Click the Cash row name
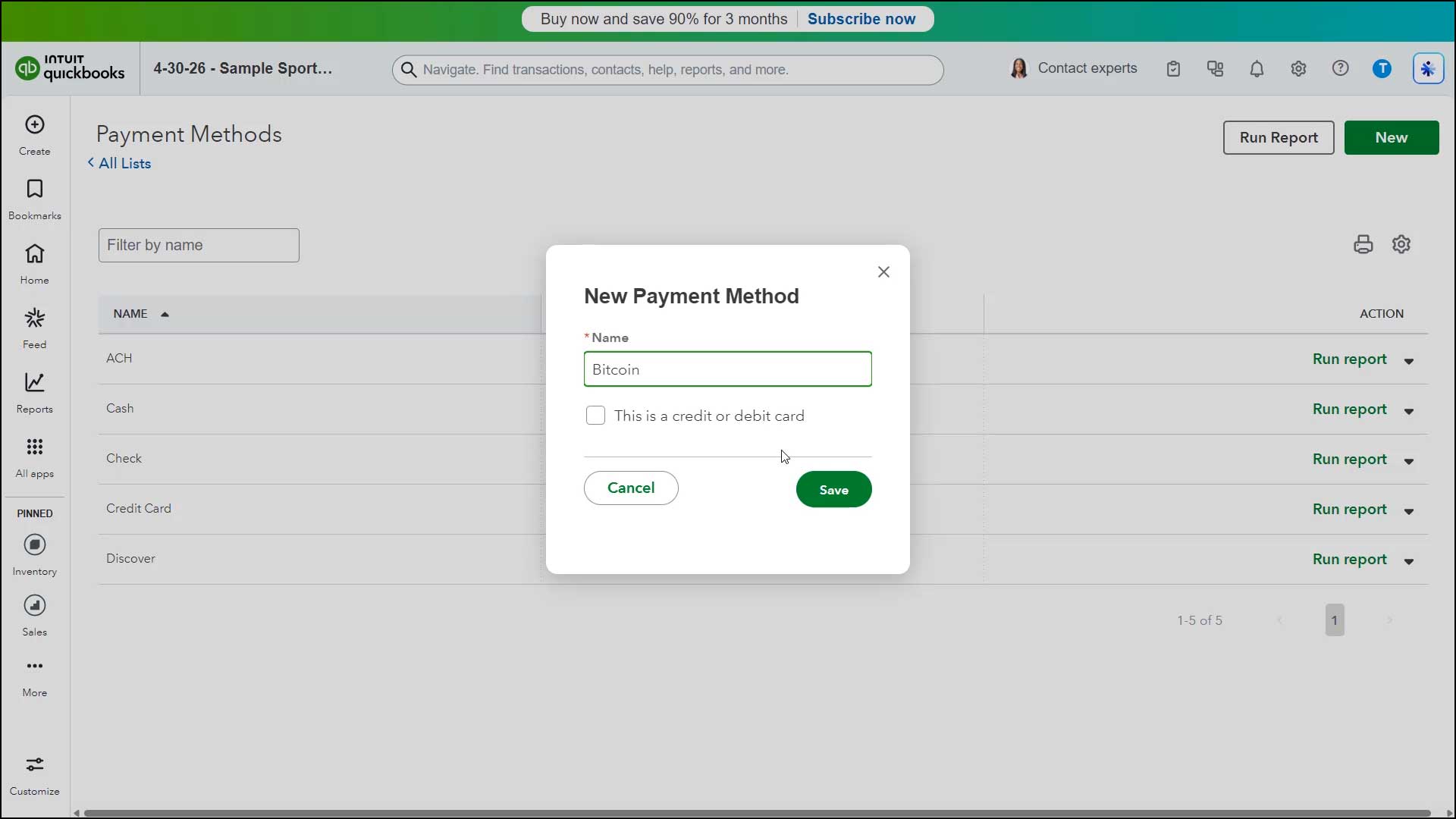This screenshot has width=1456, height=819. click(x=120, y=408)
